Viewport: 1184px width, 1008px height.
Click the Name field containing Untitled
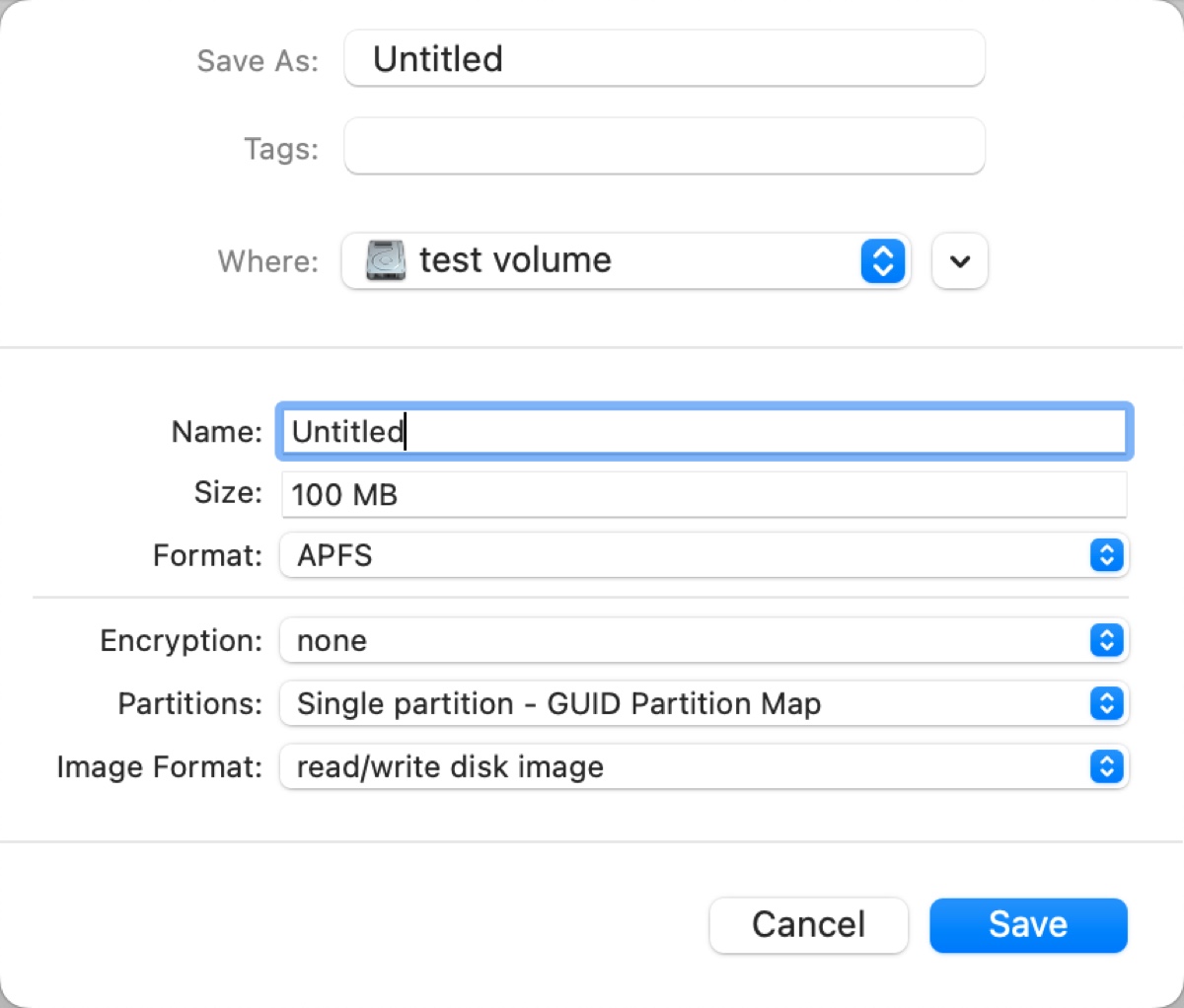(x=703, y=432)
